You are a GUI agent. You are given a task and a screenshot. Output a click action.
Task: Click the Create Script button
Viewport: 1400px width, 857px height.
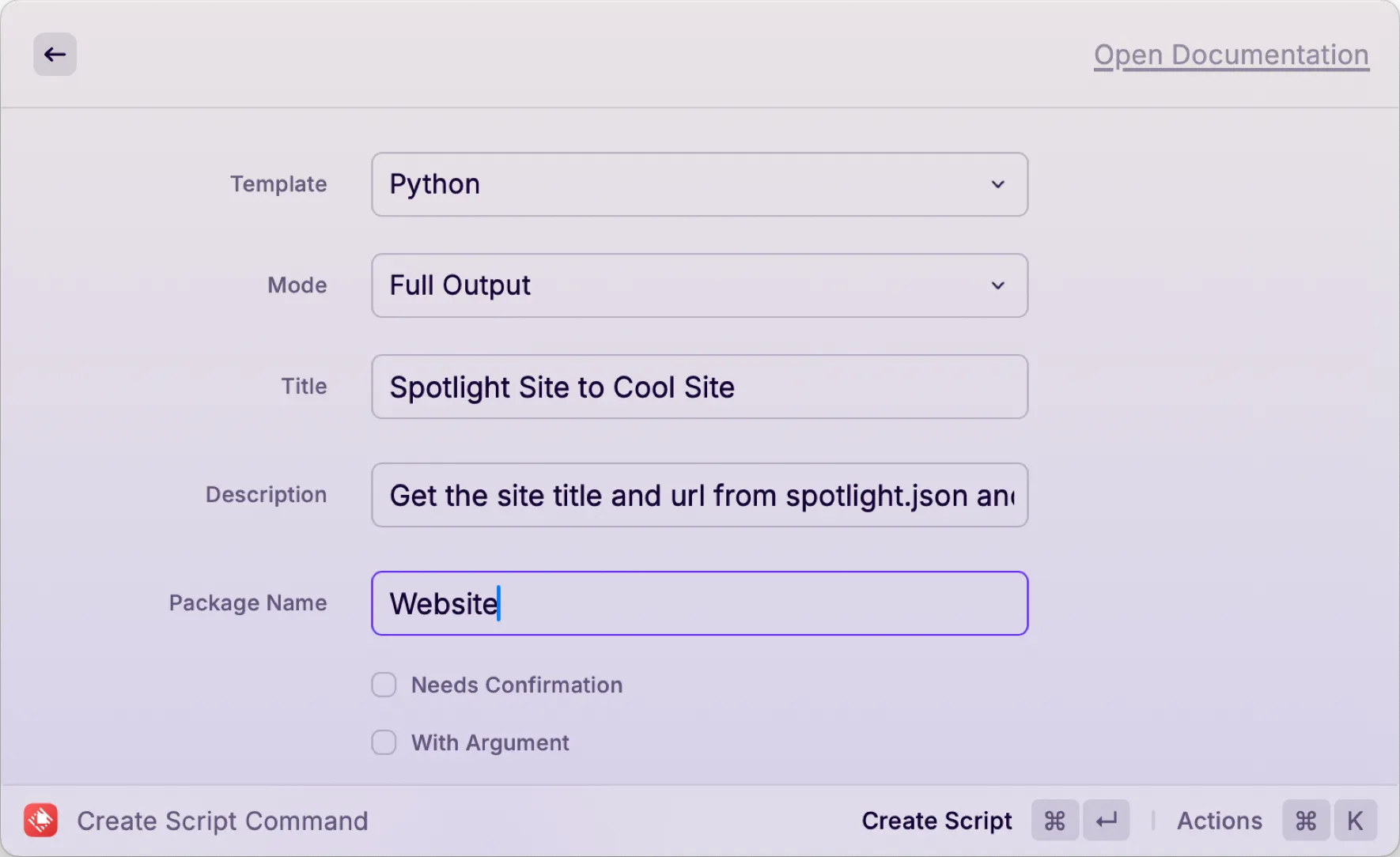pyautogui.click(x=937, y=820)
